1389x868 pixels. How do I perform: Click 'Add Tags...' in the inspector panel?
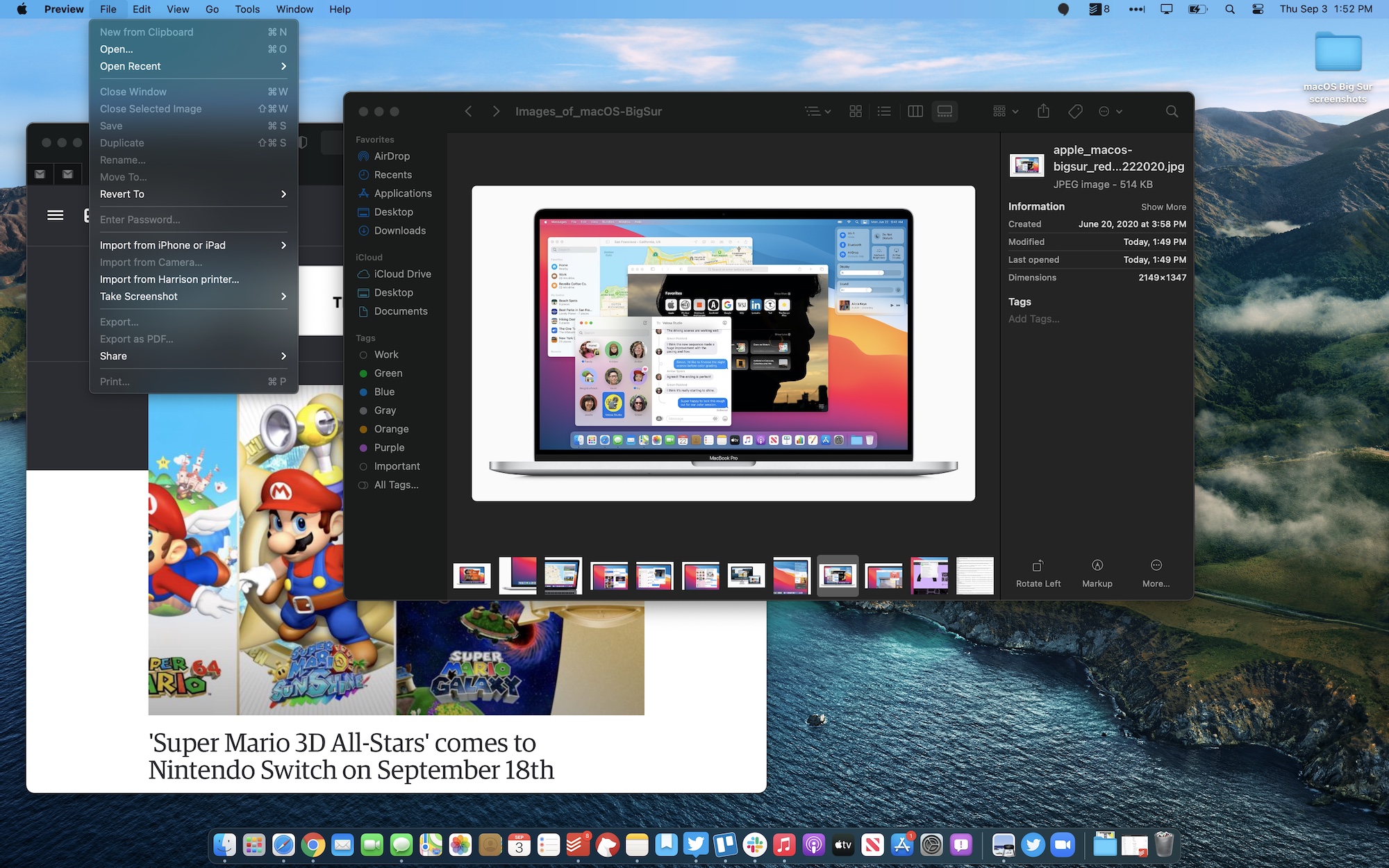point(1034,318)
